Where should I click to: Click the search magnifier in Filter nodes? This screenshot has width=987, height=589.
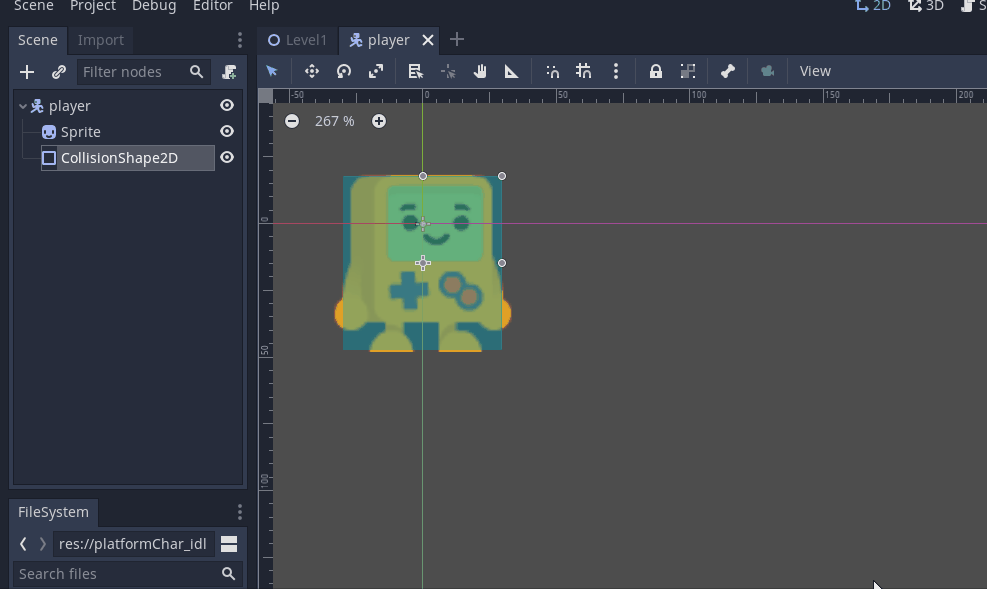click(196, 72)
